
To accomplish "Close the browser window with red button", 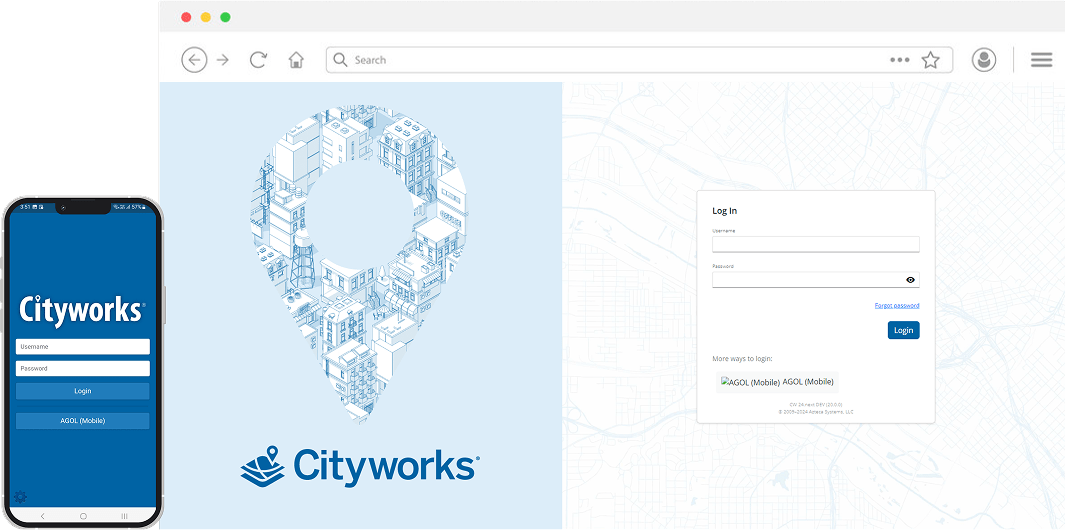I will point(186,17).
